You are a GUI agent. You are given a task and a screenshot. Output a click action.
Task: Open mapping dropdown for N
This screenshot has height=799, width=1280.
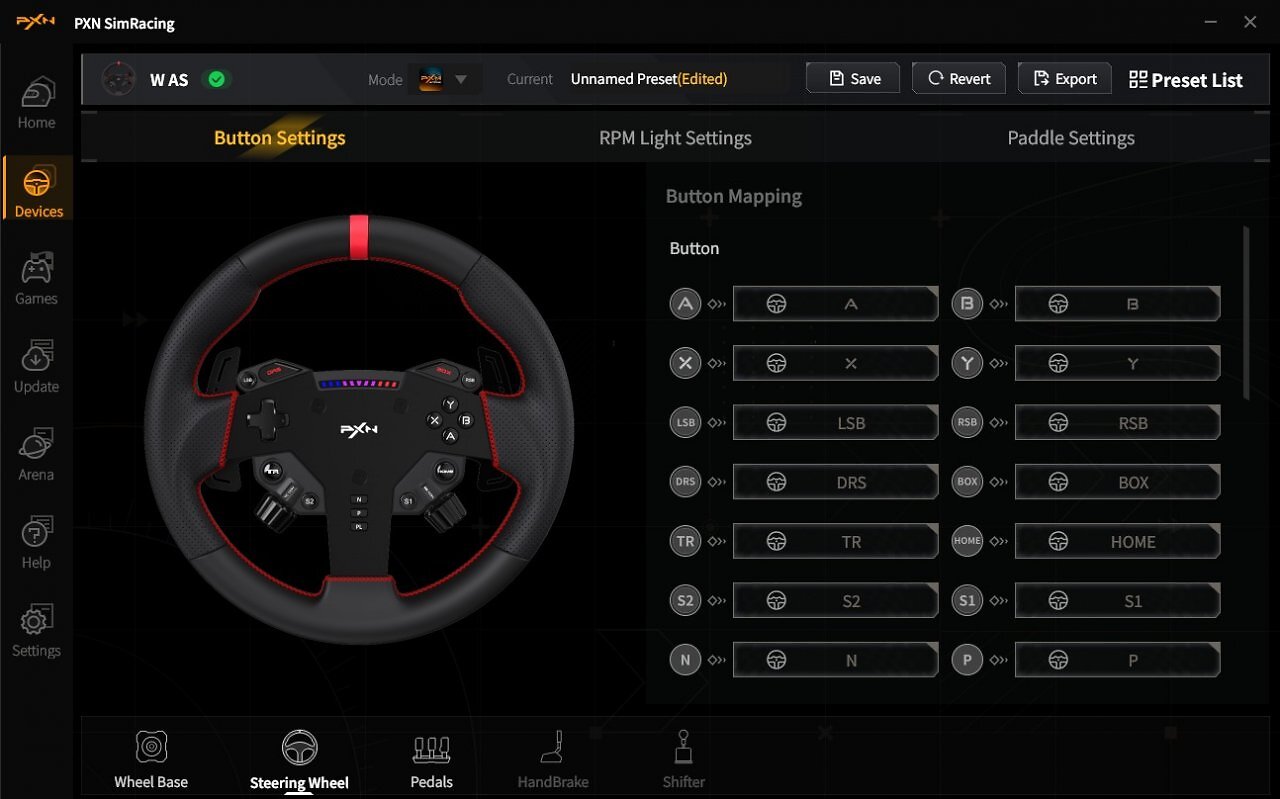point(835,660)
